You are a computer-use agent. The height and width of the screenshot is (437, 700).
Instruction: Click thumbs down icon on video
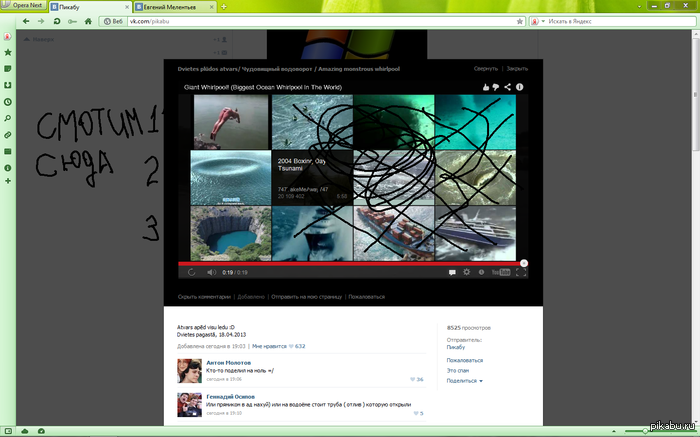(x=496, y=88)
